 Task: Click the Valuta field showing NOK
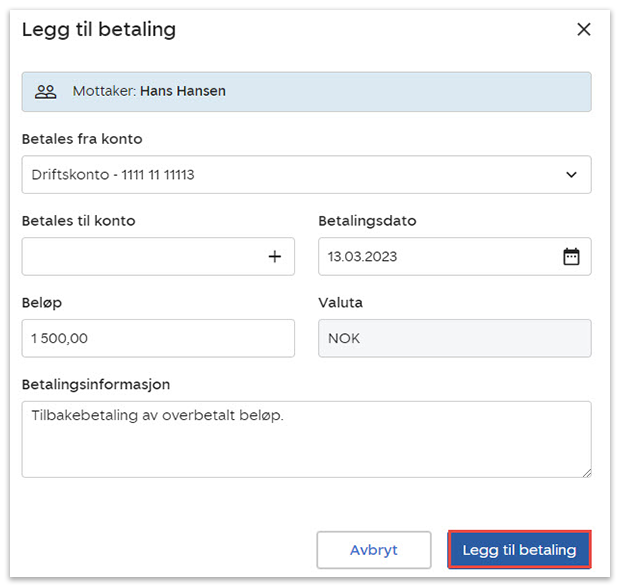(454, 339)
